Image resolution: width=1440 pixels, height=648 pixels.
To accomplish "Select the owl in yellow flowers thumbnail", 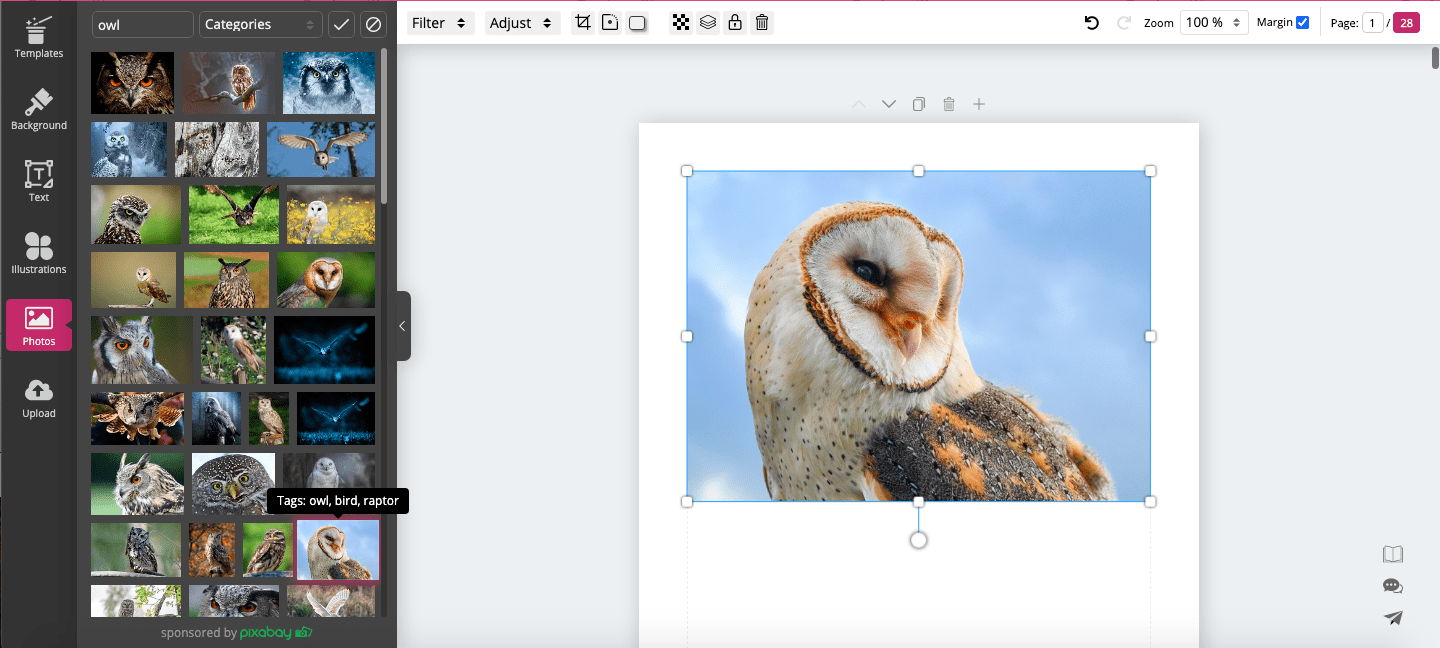I will 331,214.
